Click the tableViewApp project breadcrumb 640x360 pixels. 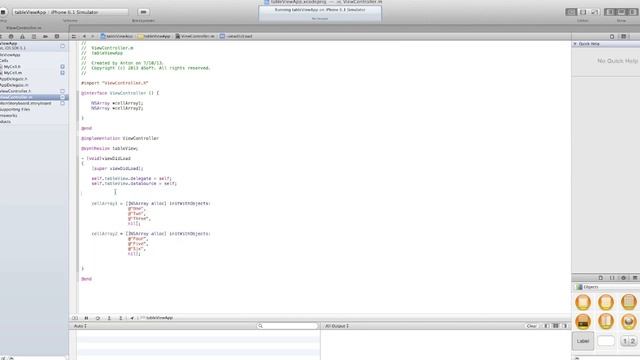pos(117,36)
